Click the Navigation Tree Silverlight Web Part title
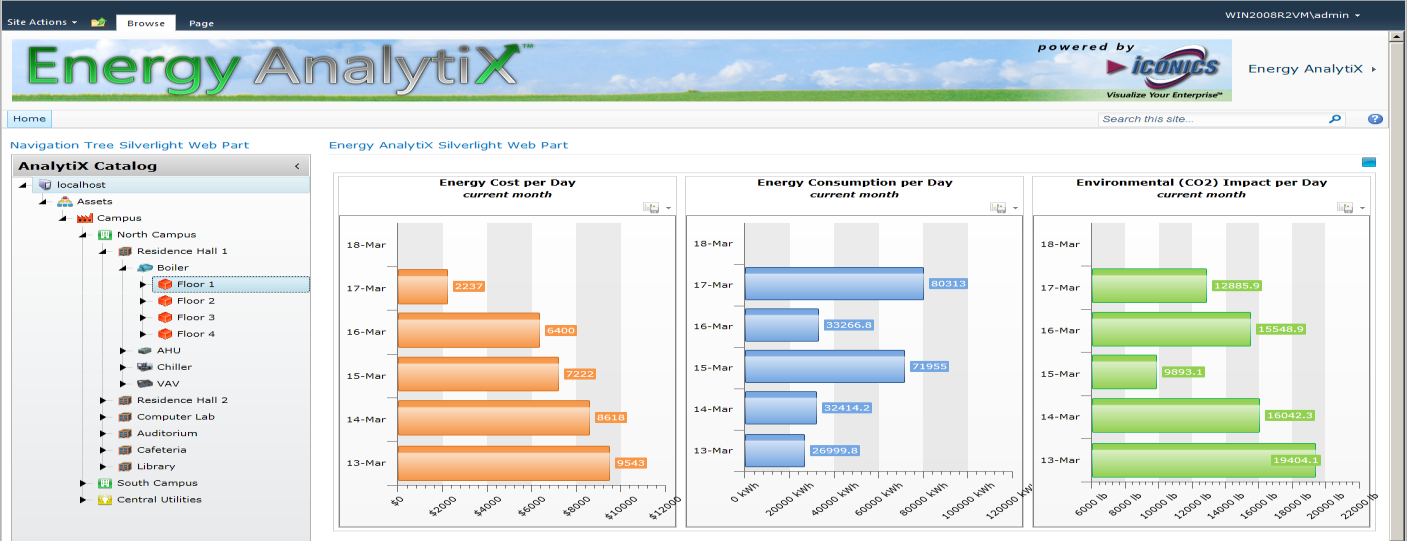Image resolution: width=1407 pixels, height=541 pixels. coord(129,145)
